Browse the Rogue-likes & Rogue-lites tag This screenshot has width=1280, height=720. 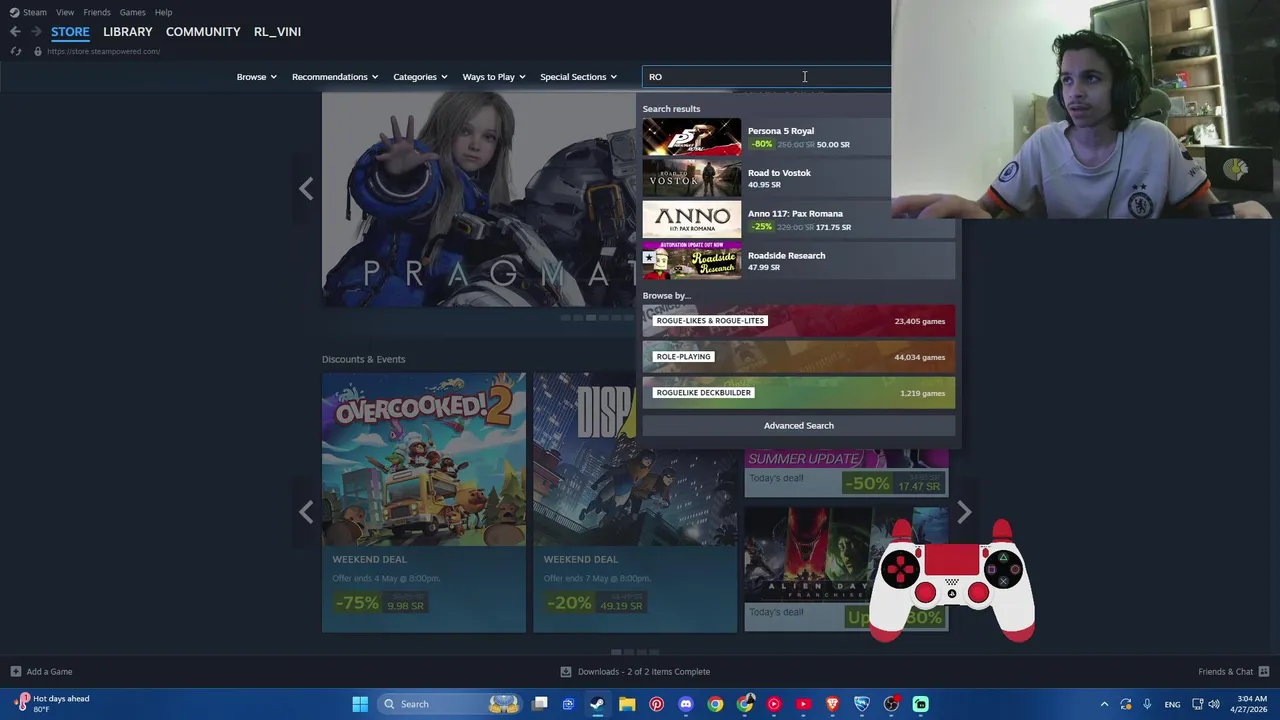[799, 321]
